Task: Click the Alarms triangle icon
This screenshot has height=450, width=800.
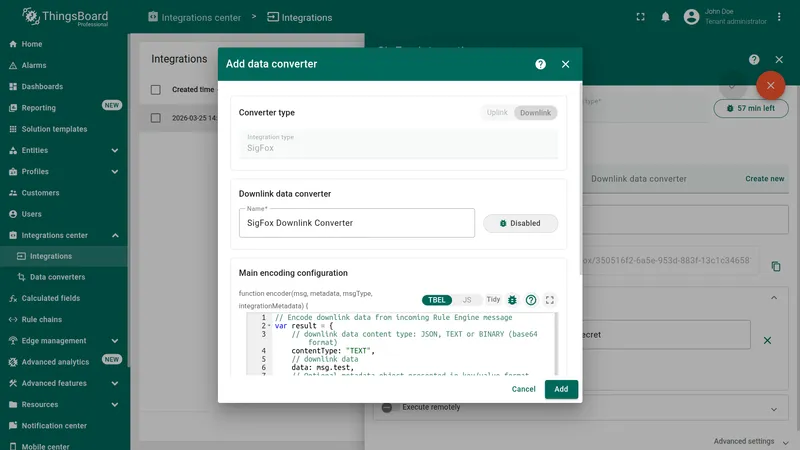Action: (13, 65)
